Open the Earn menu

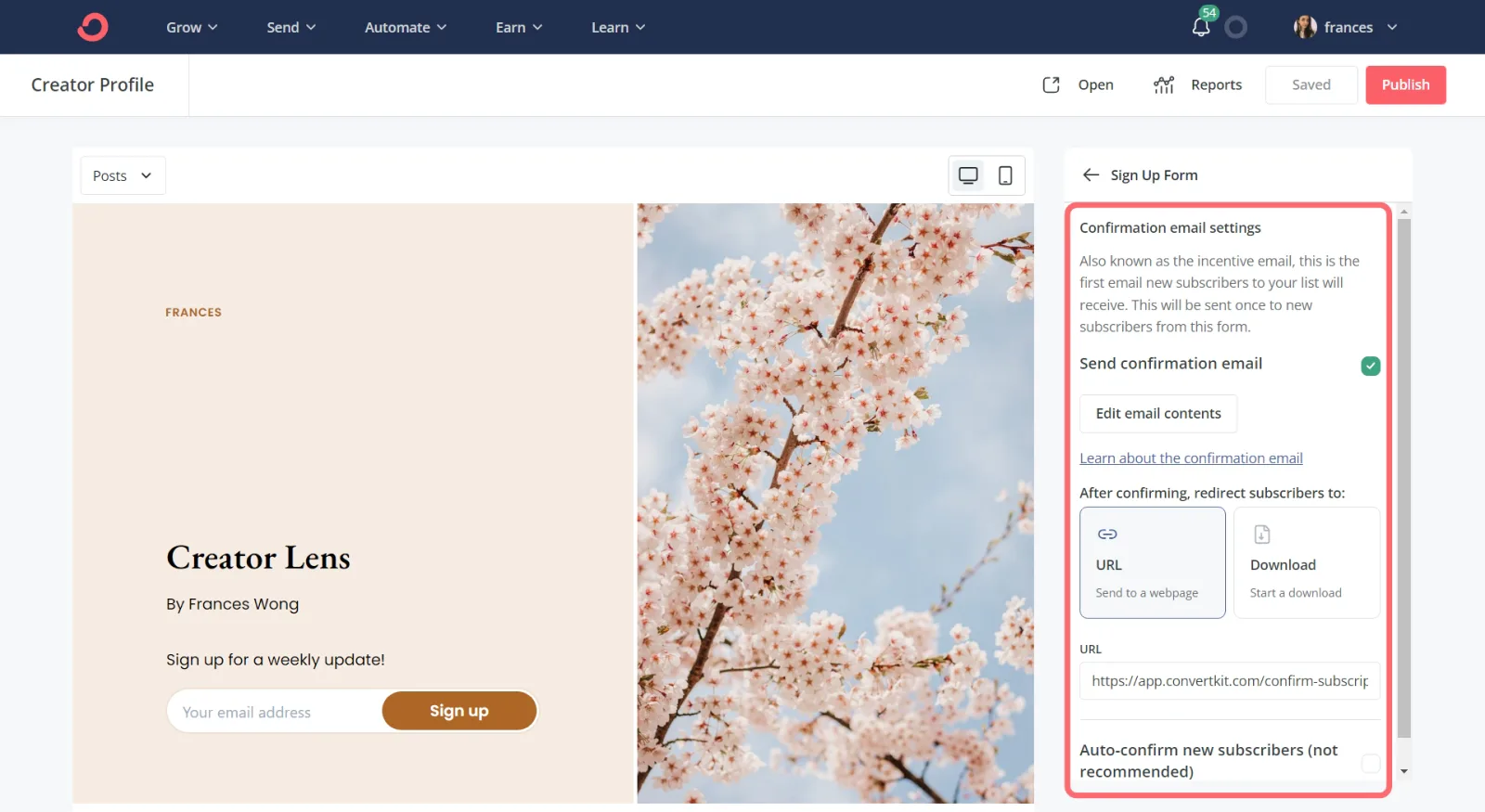pyautogui.click(x=518, y=27)
